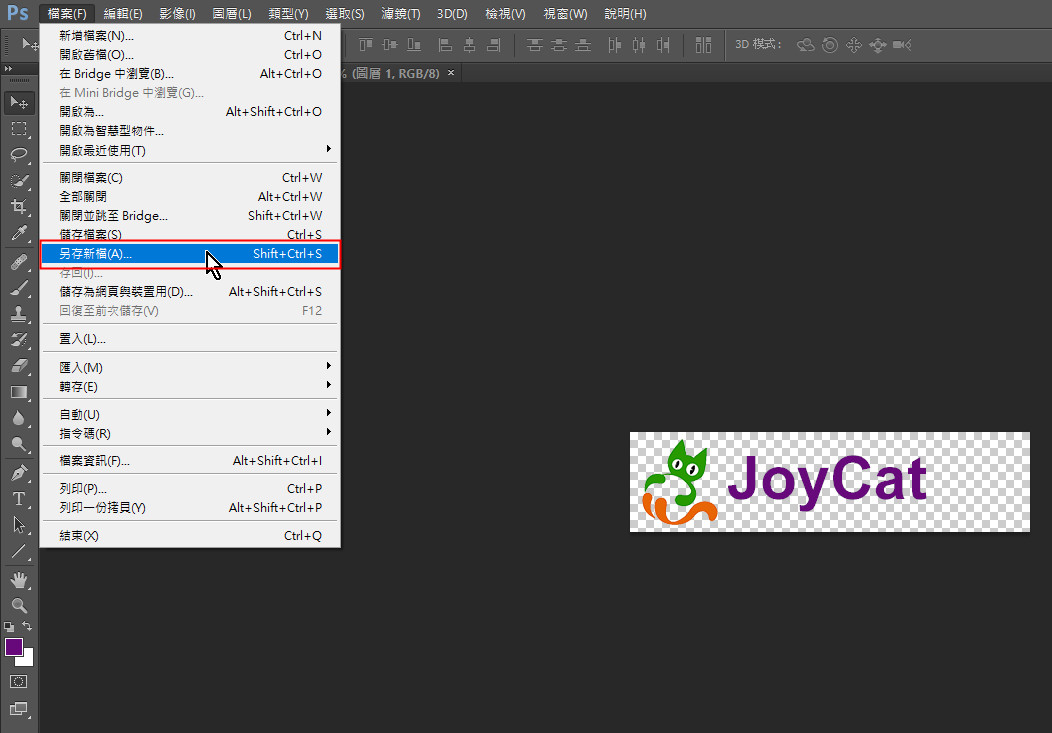1052x733 pixels.
Task: Open the 視窗(W) menu
Action: [565, 13]
